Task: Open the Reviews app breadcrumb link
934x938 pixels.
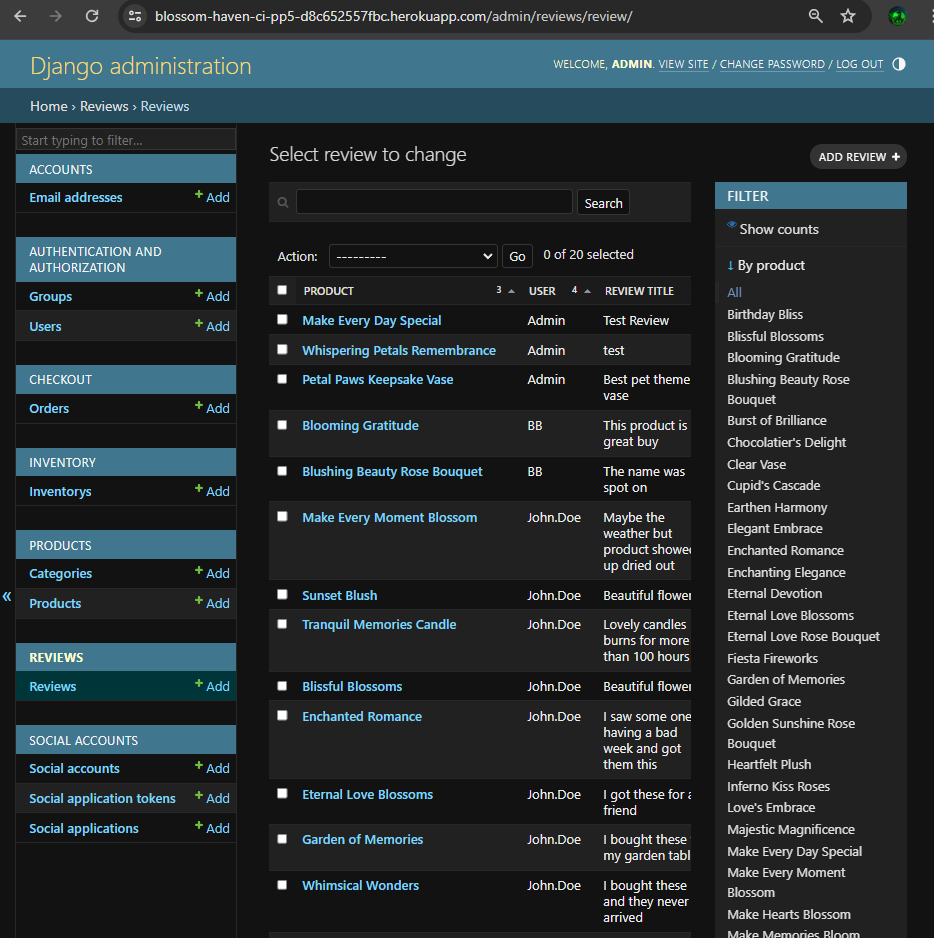Action: (x=104, y=106)
